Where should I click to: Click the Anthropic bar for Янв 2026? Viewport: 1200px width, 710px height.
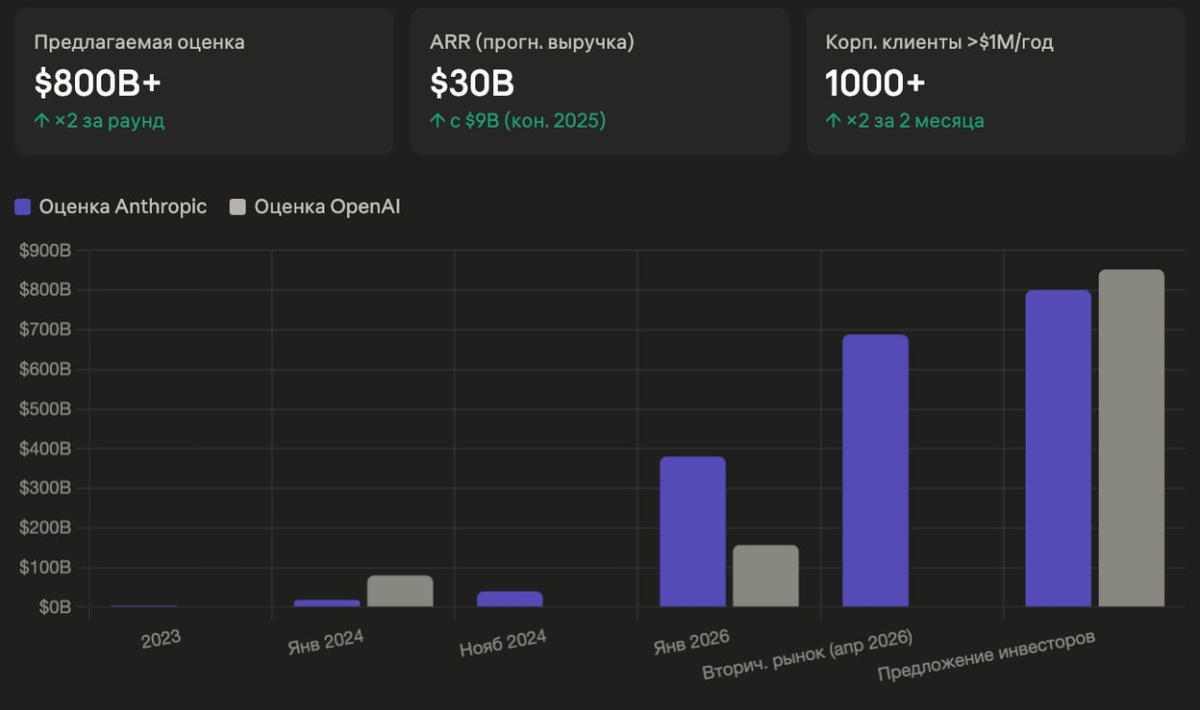(693, 531)
